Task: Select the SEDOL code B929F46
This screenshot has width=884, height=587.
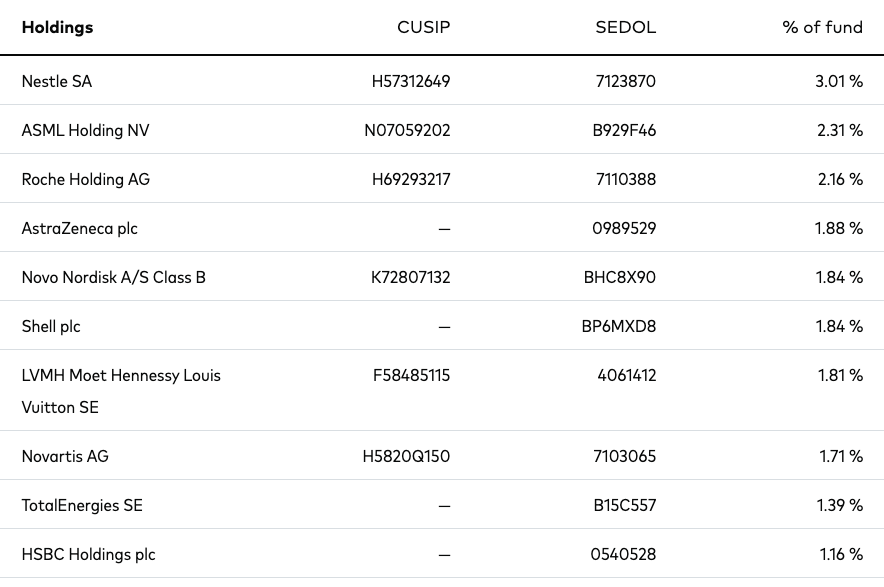Action: pos(624,130)
